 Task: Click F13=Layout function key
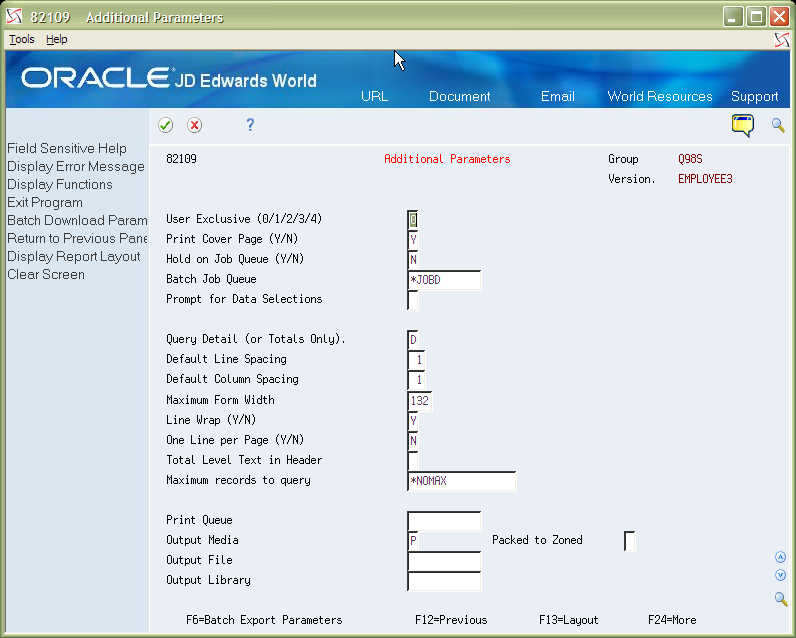569,620
